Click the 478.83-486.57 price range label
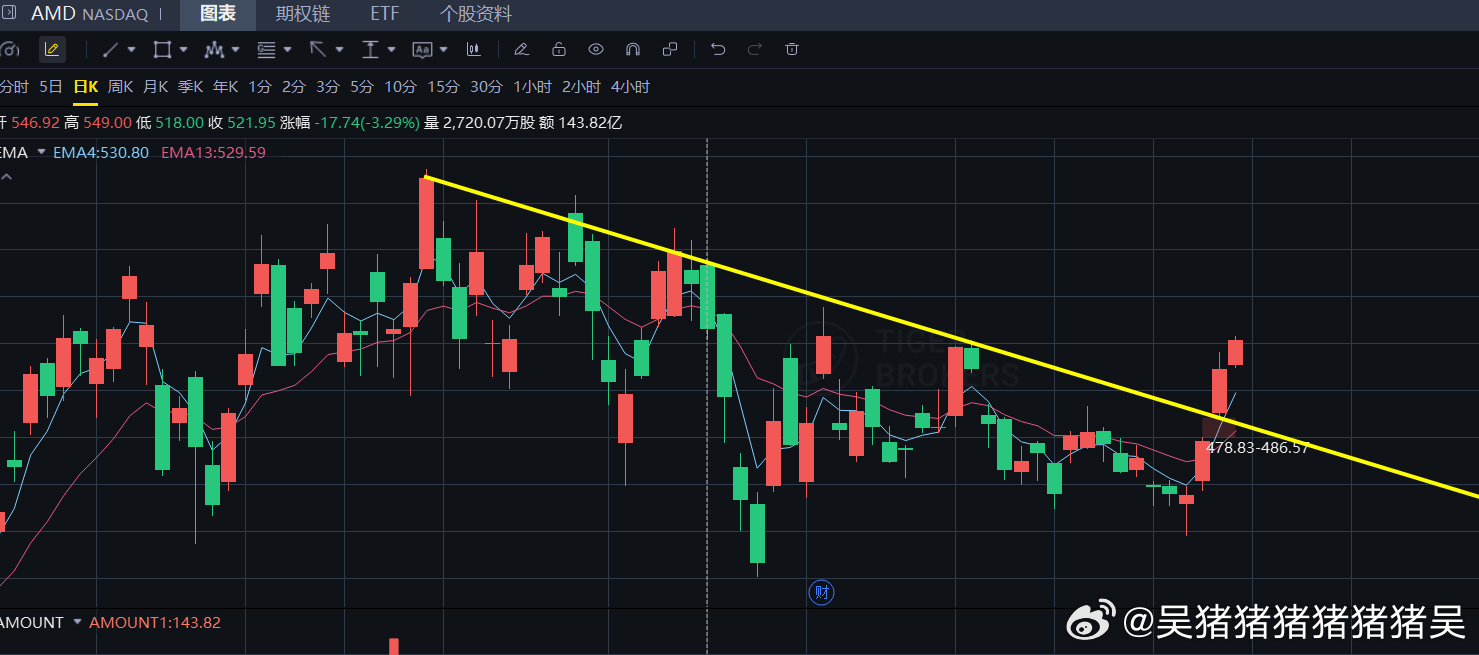The height and width of the screenshot is (655, 1479). coord(1258,448)
